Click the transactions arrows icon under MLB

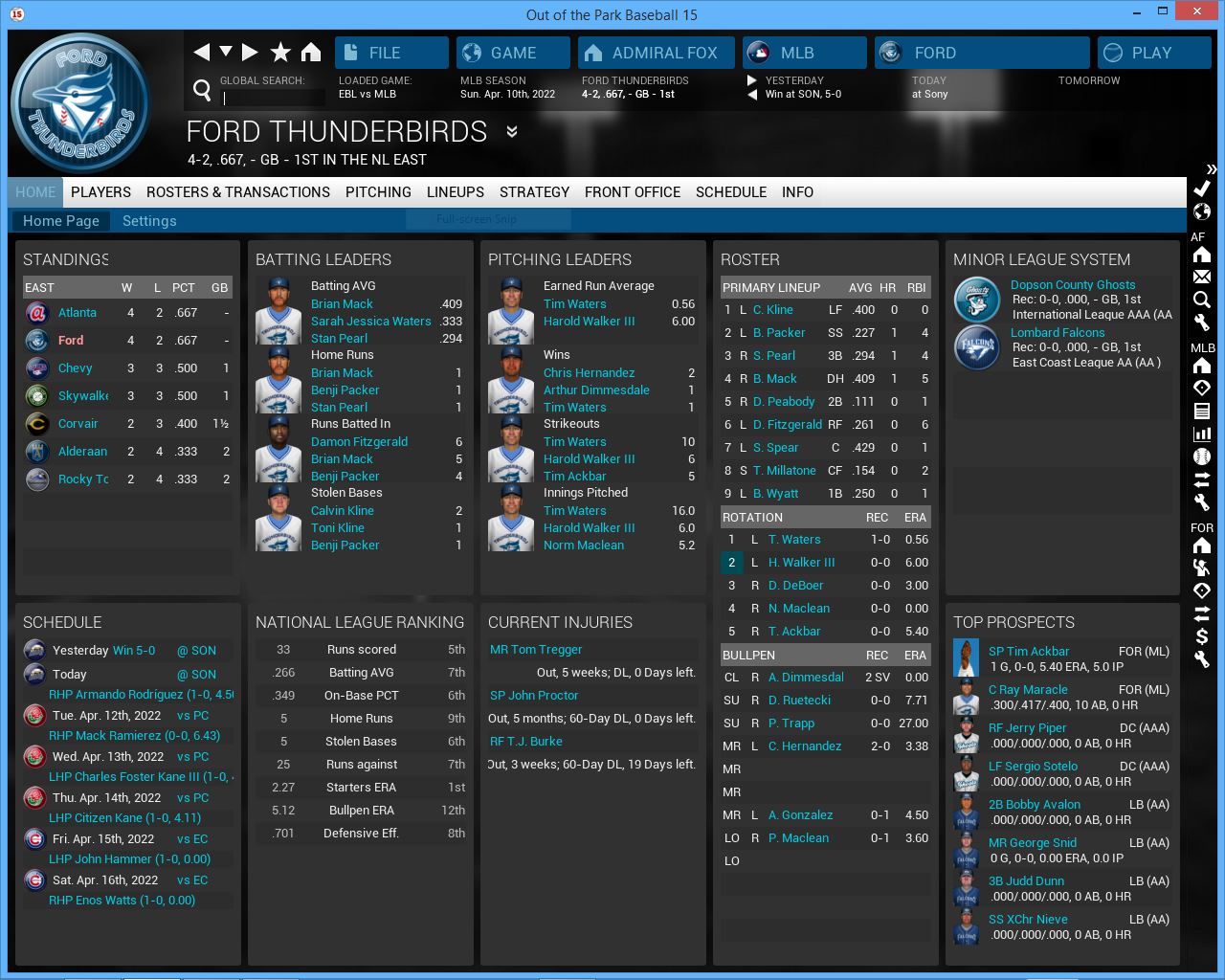(1202, 479)
